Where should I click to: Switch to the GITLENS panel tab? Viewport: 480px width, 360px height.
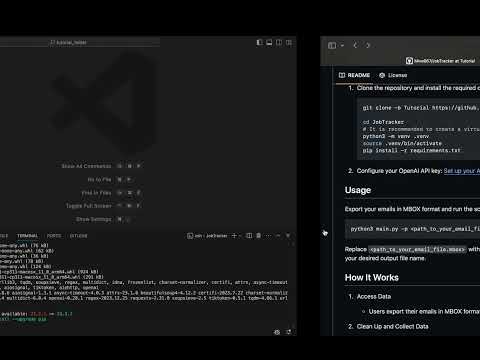tap(79, 236)
